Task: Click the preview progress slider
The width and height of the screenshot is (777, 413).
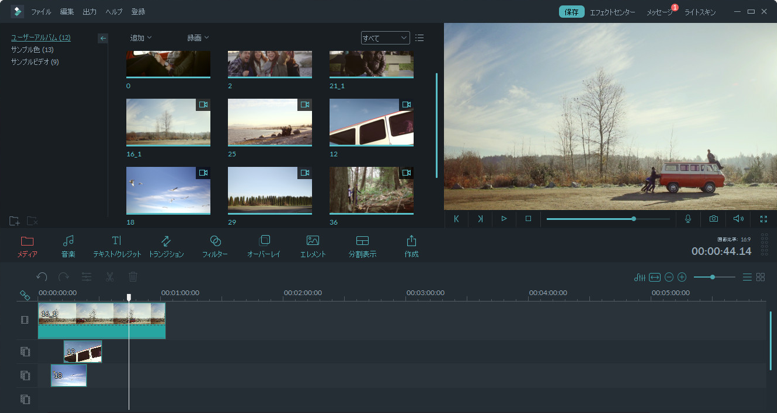Action: [x=608, y=219]
